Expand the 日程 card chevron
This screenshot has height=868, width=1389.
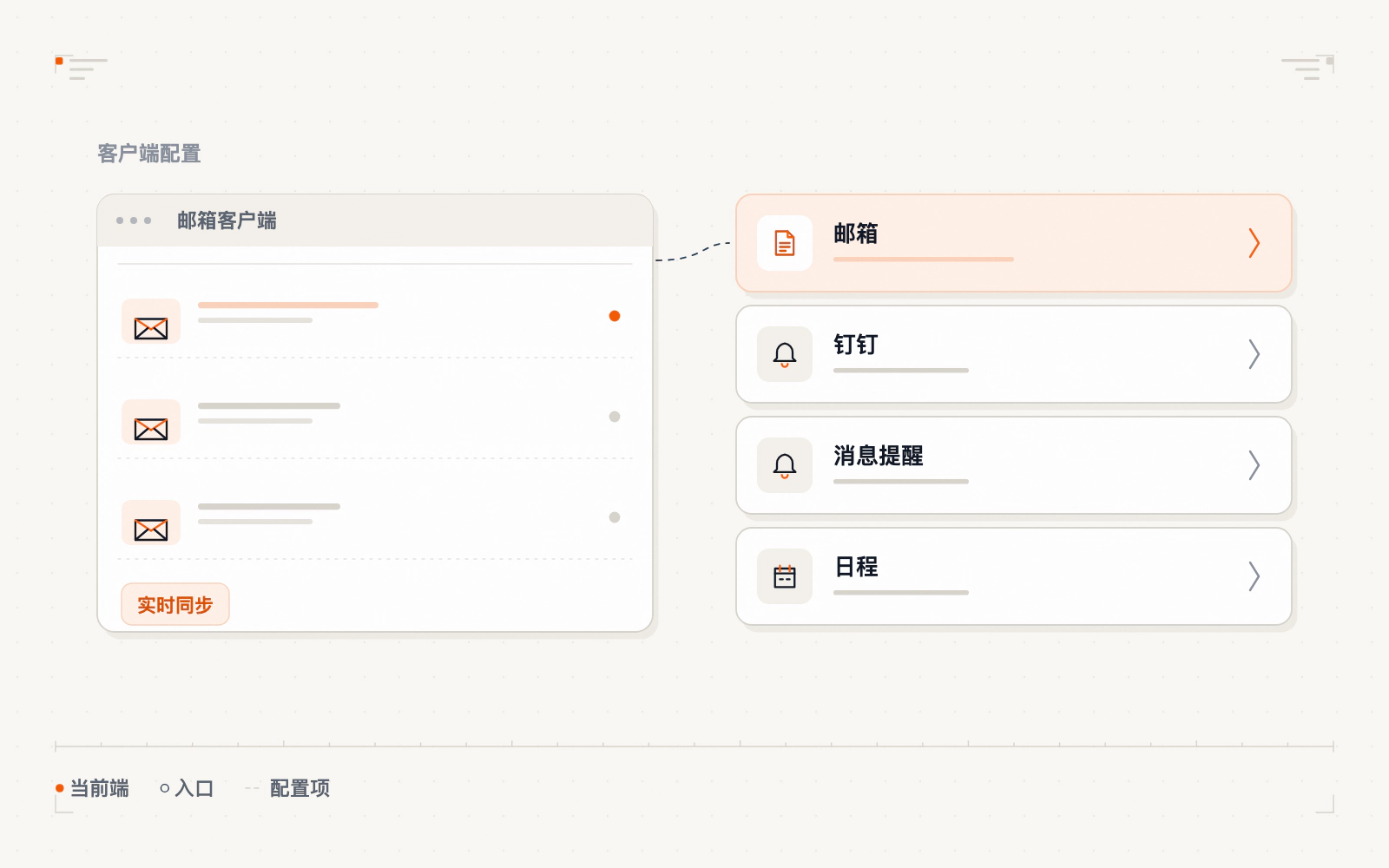point(1254,576)
